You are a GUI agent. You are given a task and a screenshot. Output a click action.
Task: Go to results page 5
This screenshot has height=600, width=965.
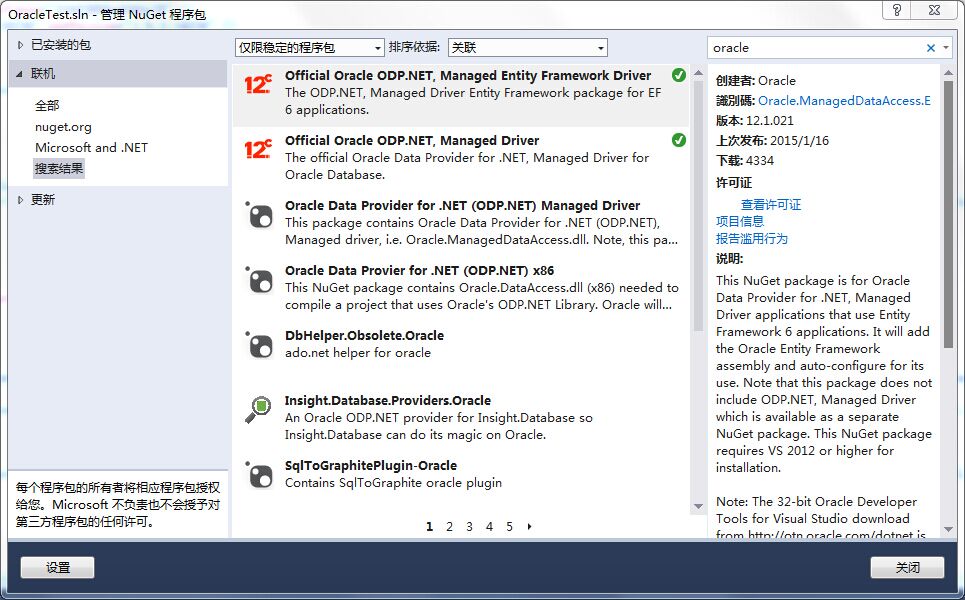(x=509, y=527)
